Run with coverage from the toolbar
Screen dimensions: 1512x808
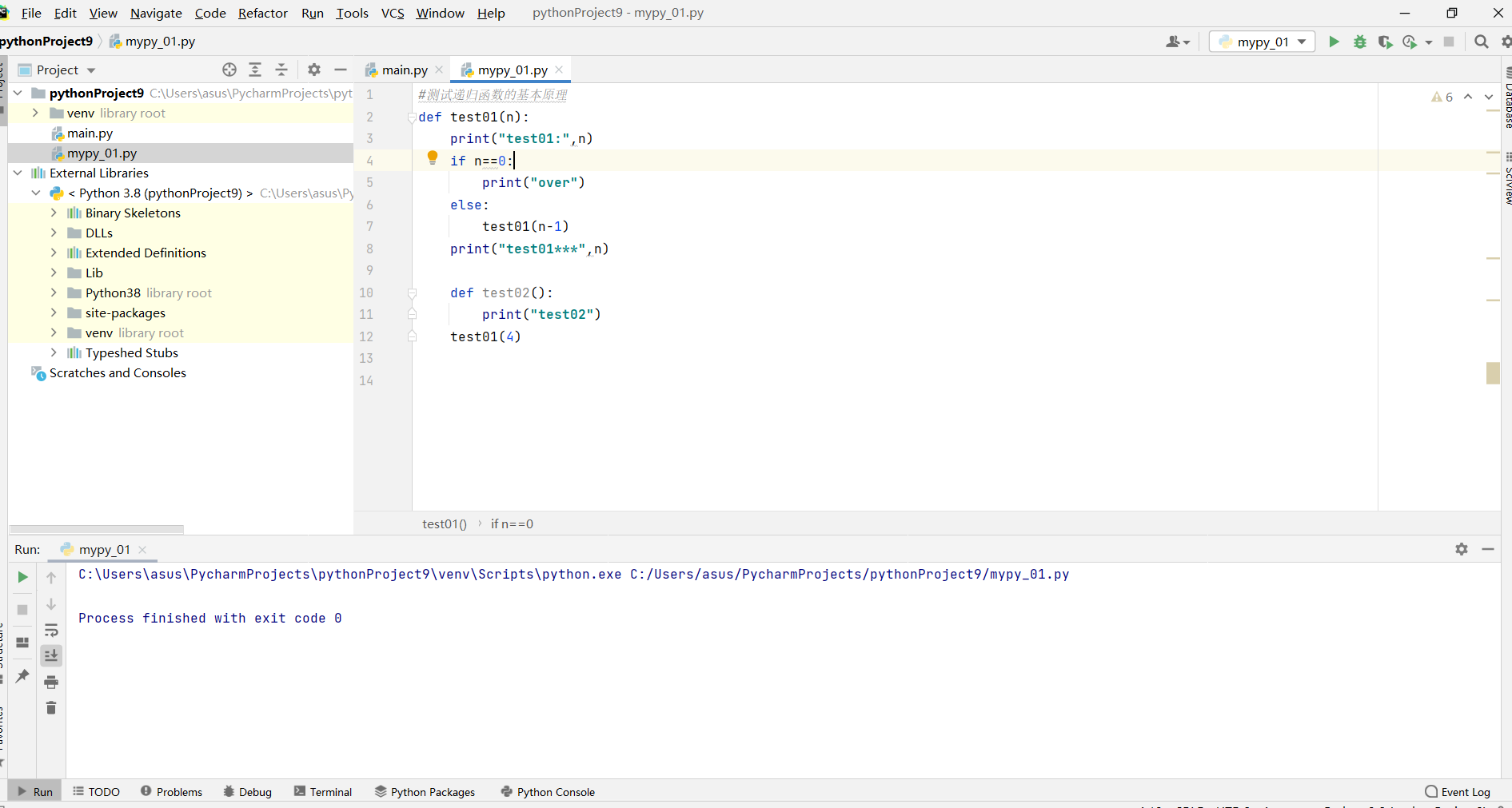pyautogui.click(x=1385, y=42)
